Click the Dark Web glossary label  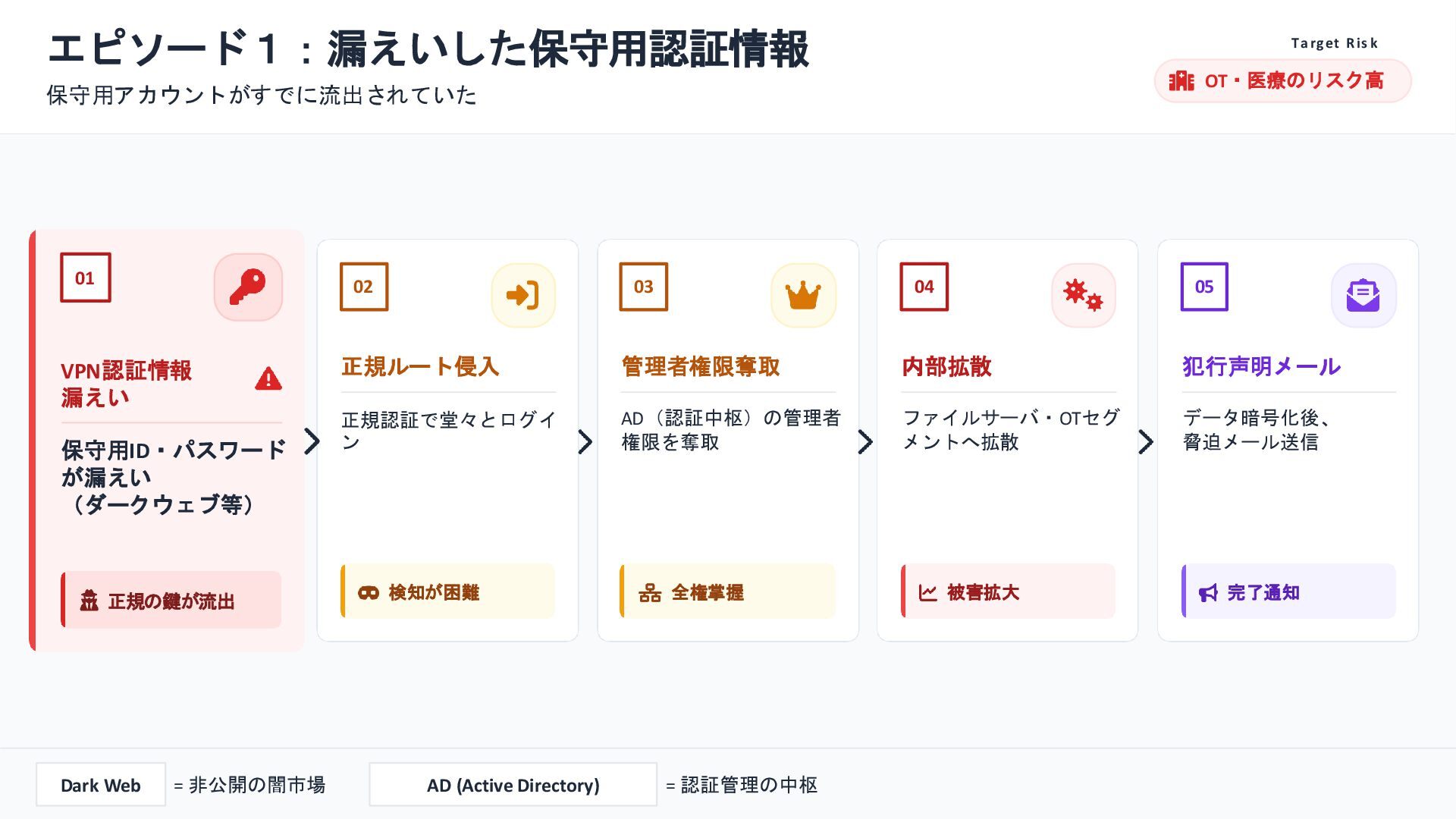click(101, 785)
